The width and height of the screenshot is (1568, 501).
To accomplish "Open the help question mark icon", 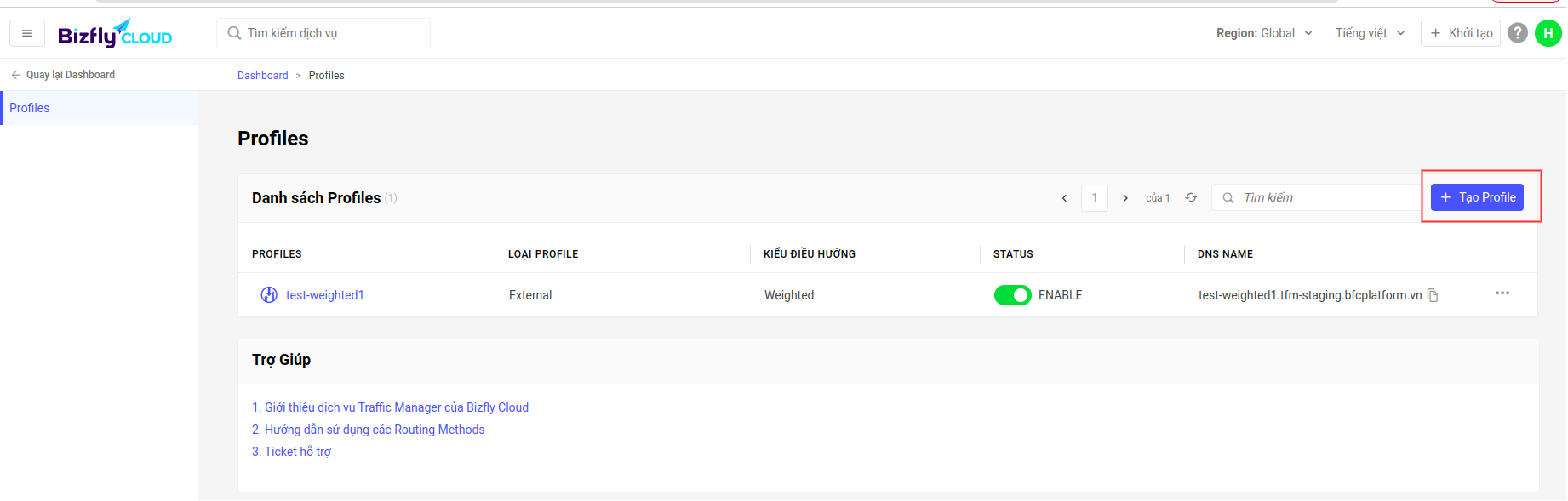I will [1517, 32].
